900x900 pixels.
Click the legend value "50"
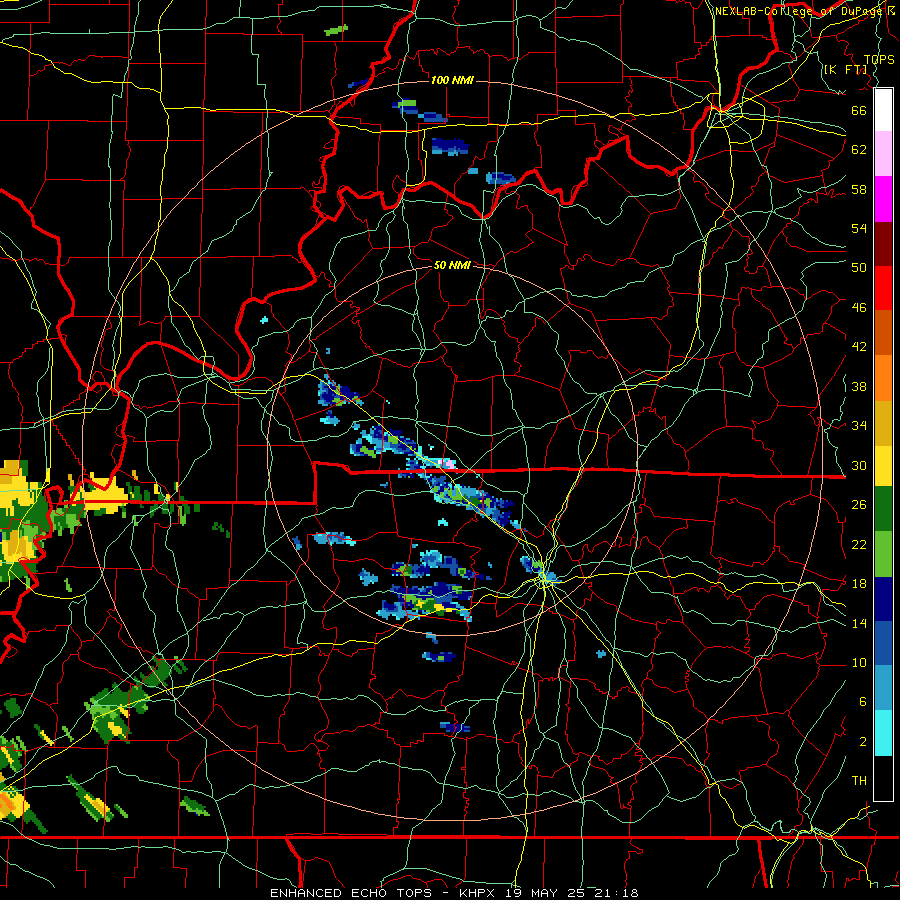click(859, 268)
